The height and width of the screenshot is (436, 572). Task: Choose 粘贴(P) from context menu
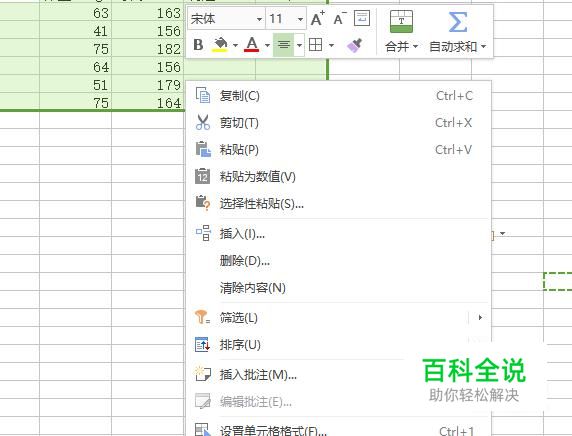339,150
